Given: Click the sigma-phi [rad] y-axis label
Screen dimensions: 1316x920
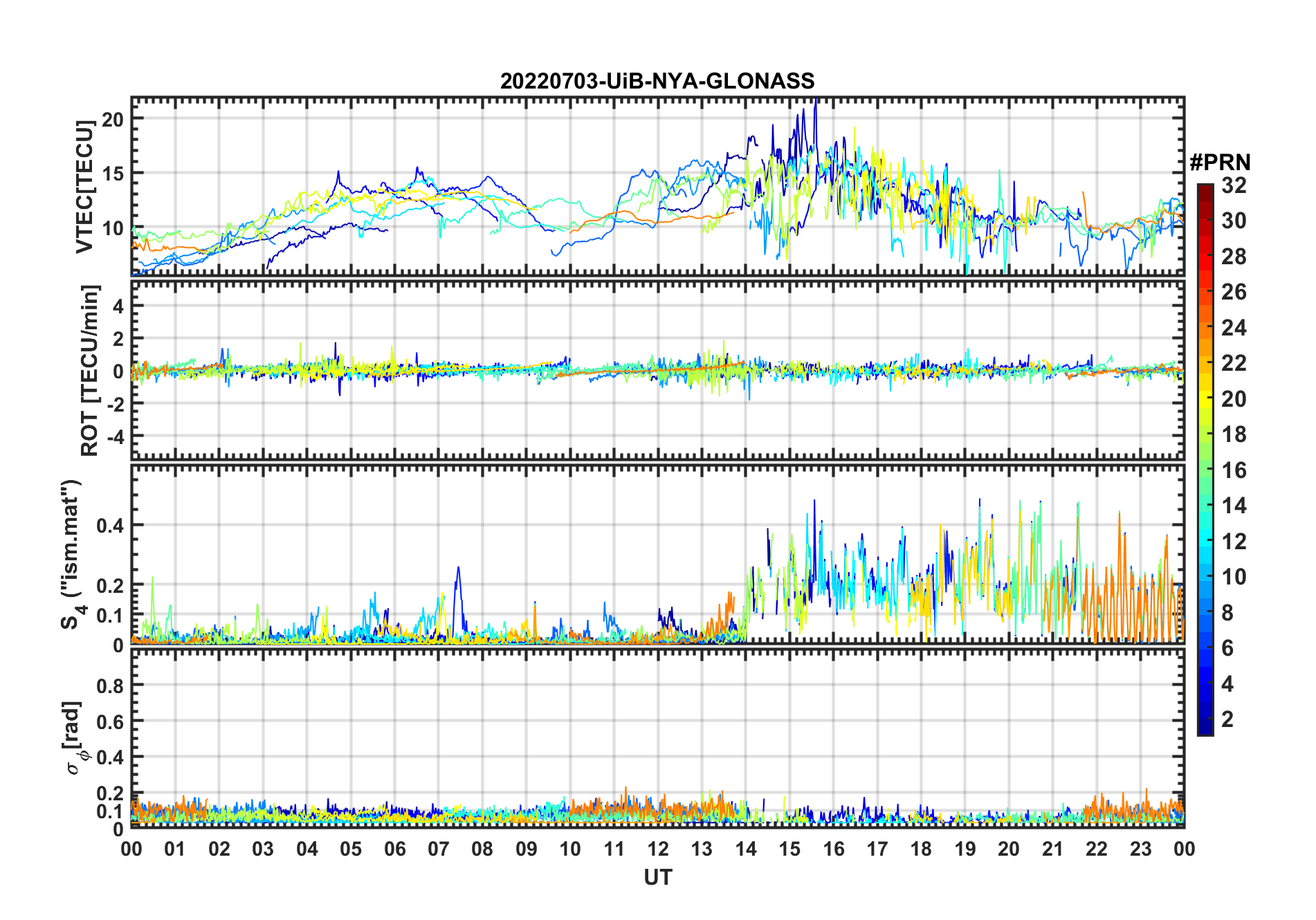Looking at the screenshot, I should pyautogui.click(x=74, y=737).
